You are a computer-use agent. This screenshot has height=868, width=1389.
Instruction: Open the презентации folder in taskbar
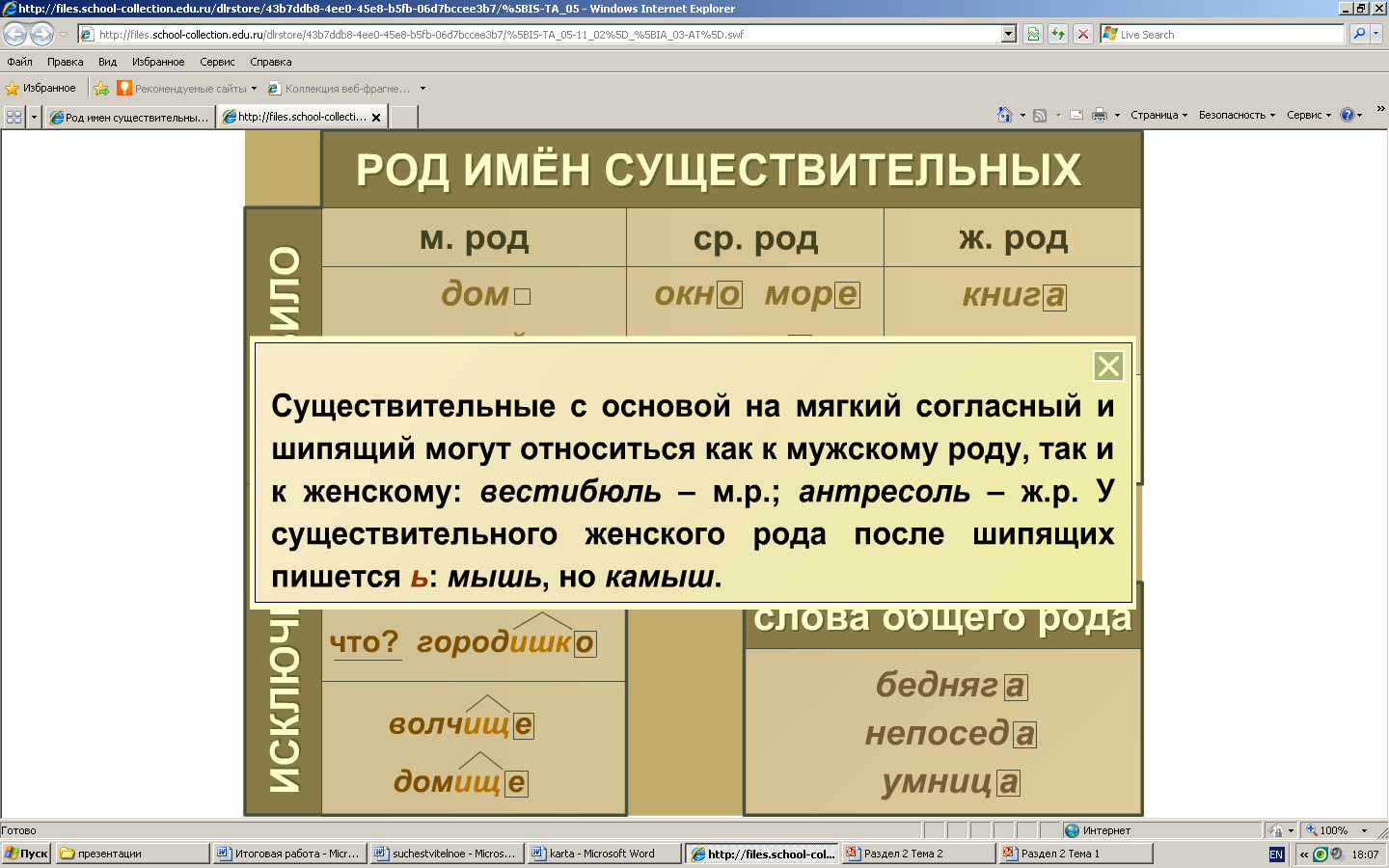[133, 854]
